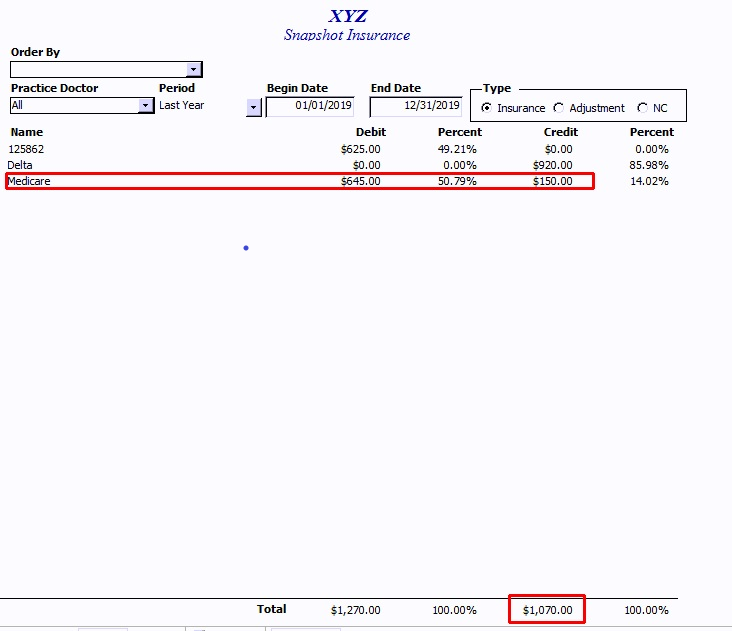Select the Delta insurance row name
The height and width of the screenshot is (631, 732).
coord(20,165)
